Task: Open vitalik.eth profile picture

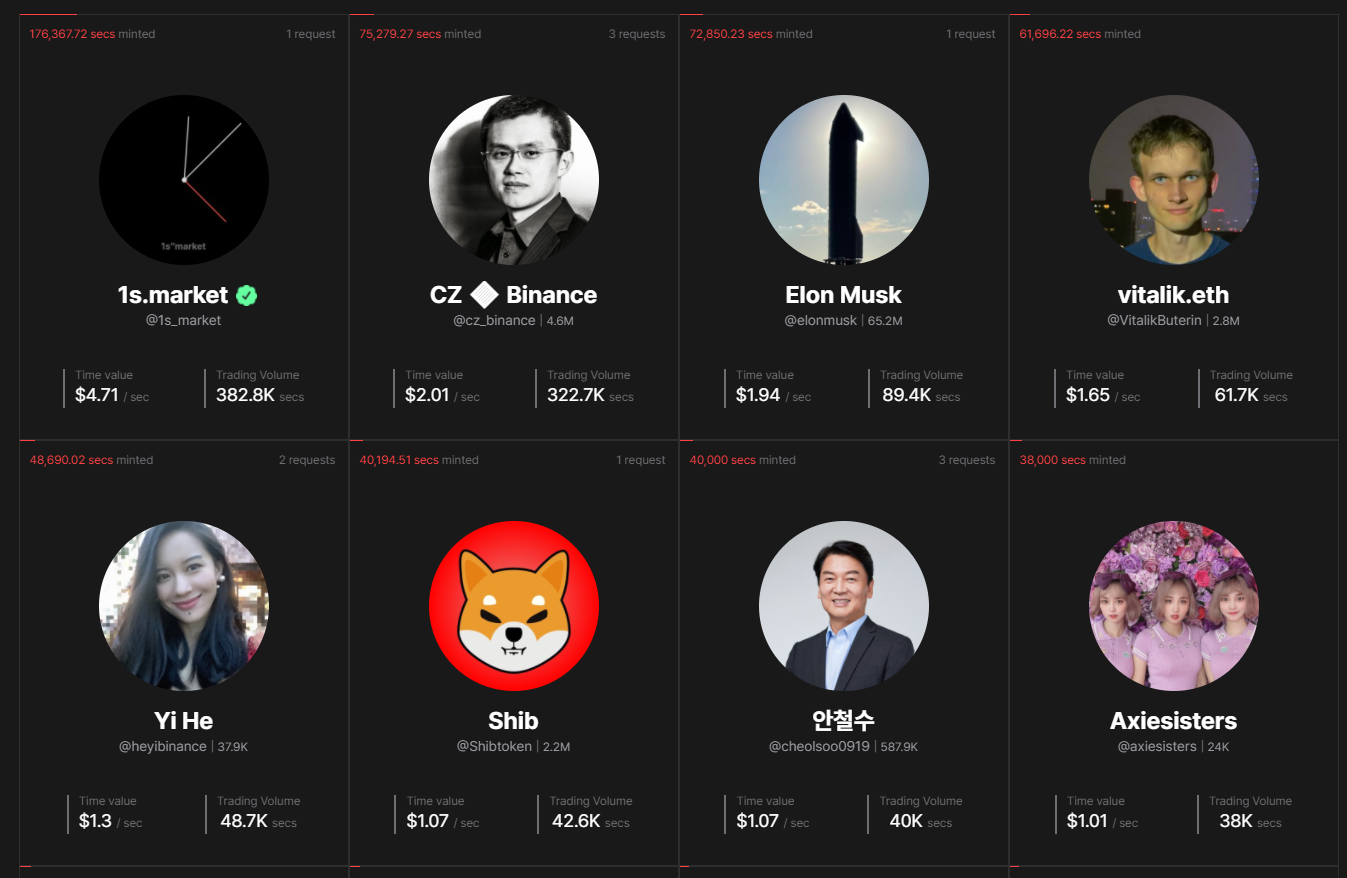Action: click(x=1174, y=180)
